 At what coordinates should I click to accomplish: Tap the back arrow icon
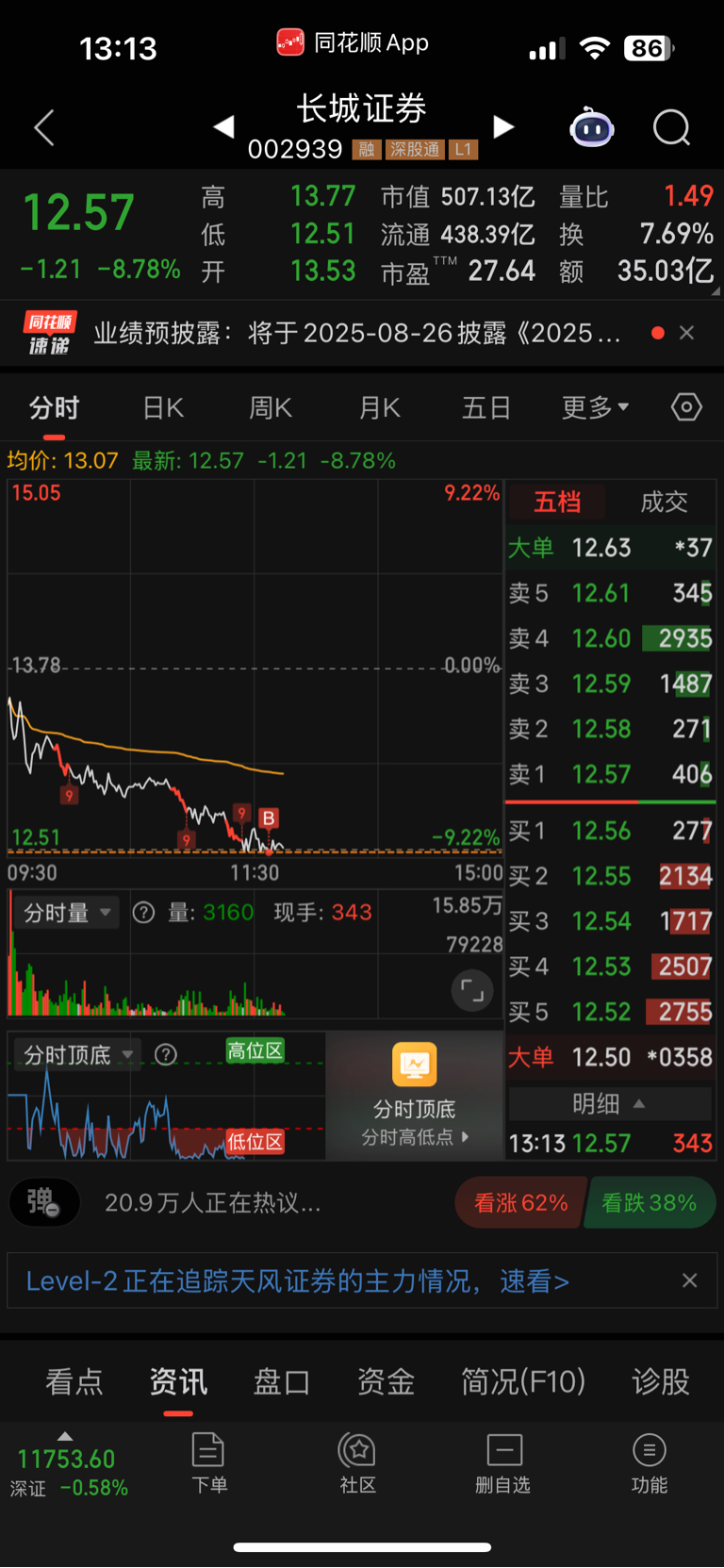click(44, 127)
